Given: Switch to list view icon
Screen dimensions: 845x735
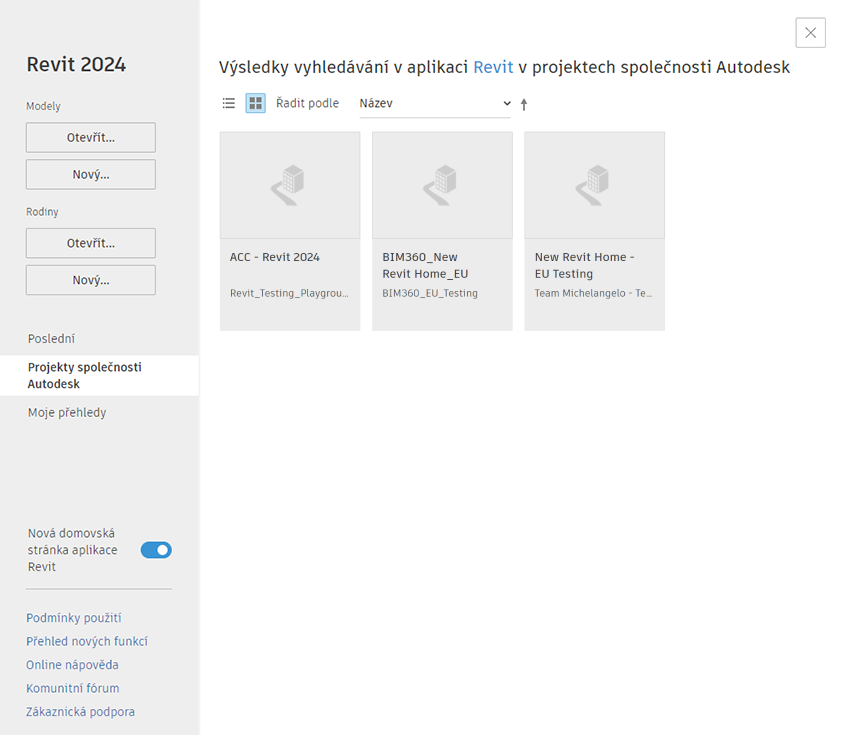Looking at the screenshot, I should 228,103.
